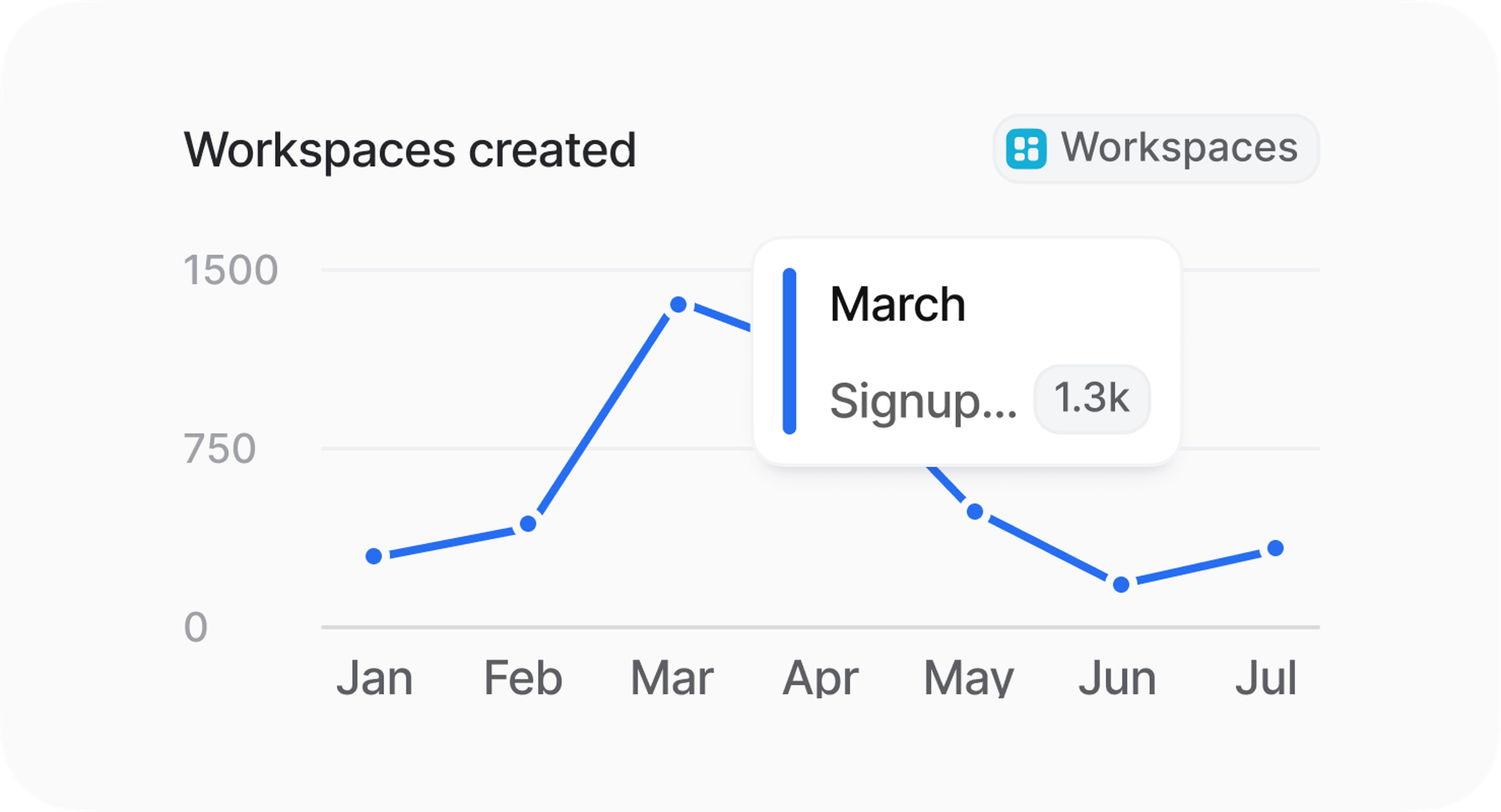
Task: Click the Workspaces created chart title
Action: pyautogui.click(x=410, y=150)
